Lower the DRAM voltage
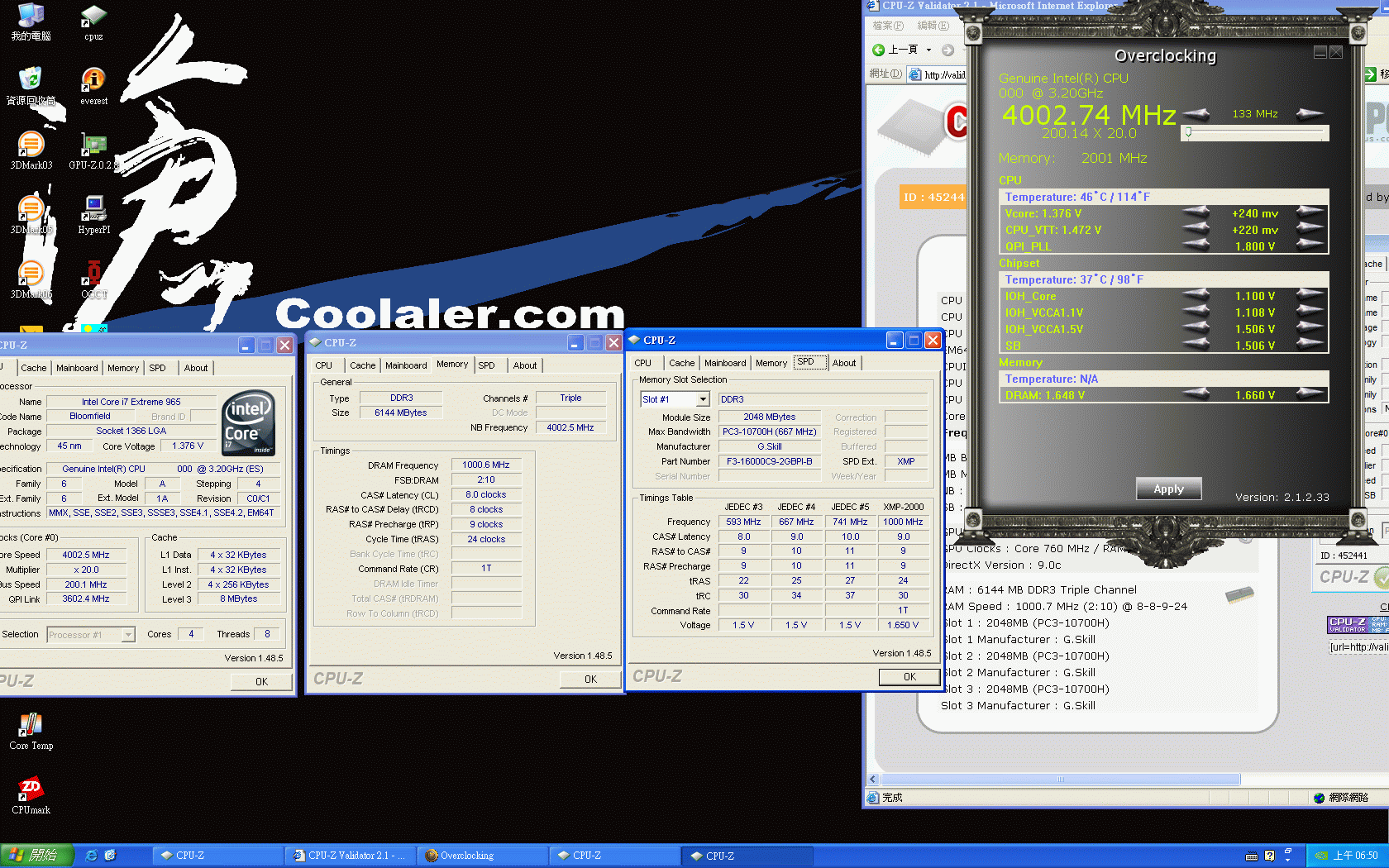This screenshot has width=1389, height=868. [1196, 394]
